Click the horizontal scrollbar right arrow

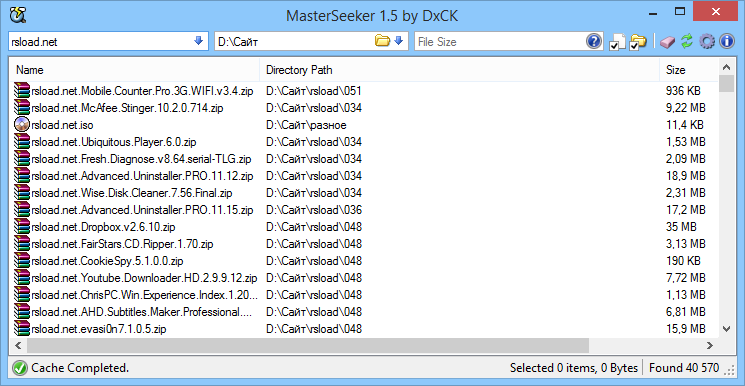(710, 345)
